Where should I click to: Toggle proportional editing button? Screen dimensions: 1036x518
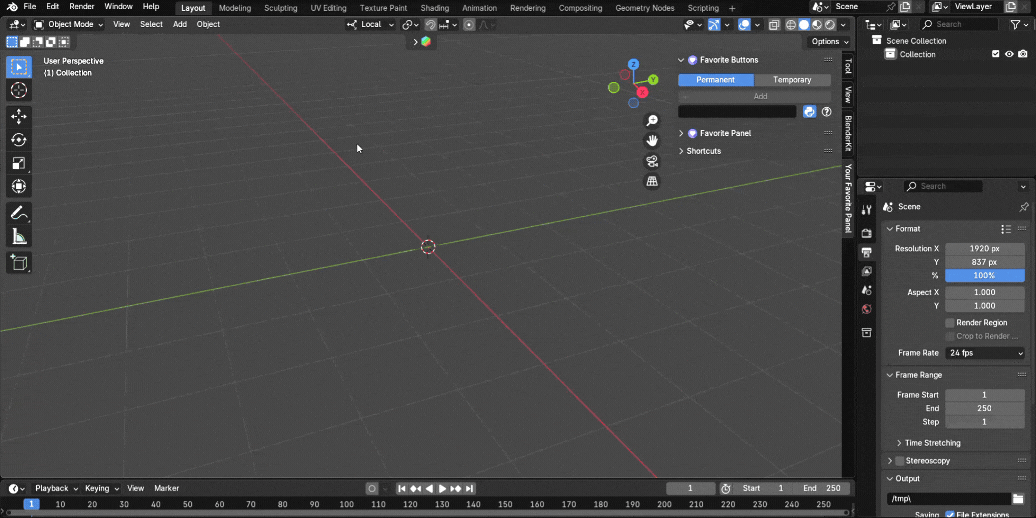click(468, 24)
